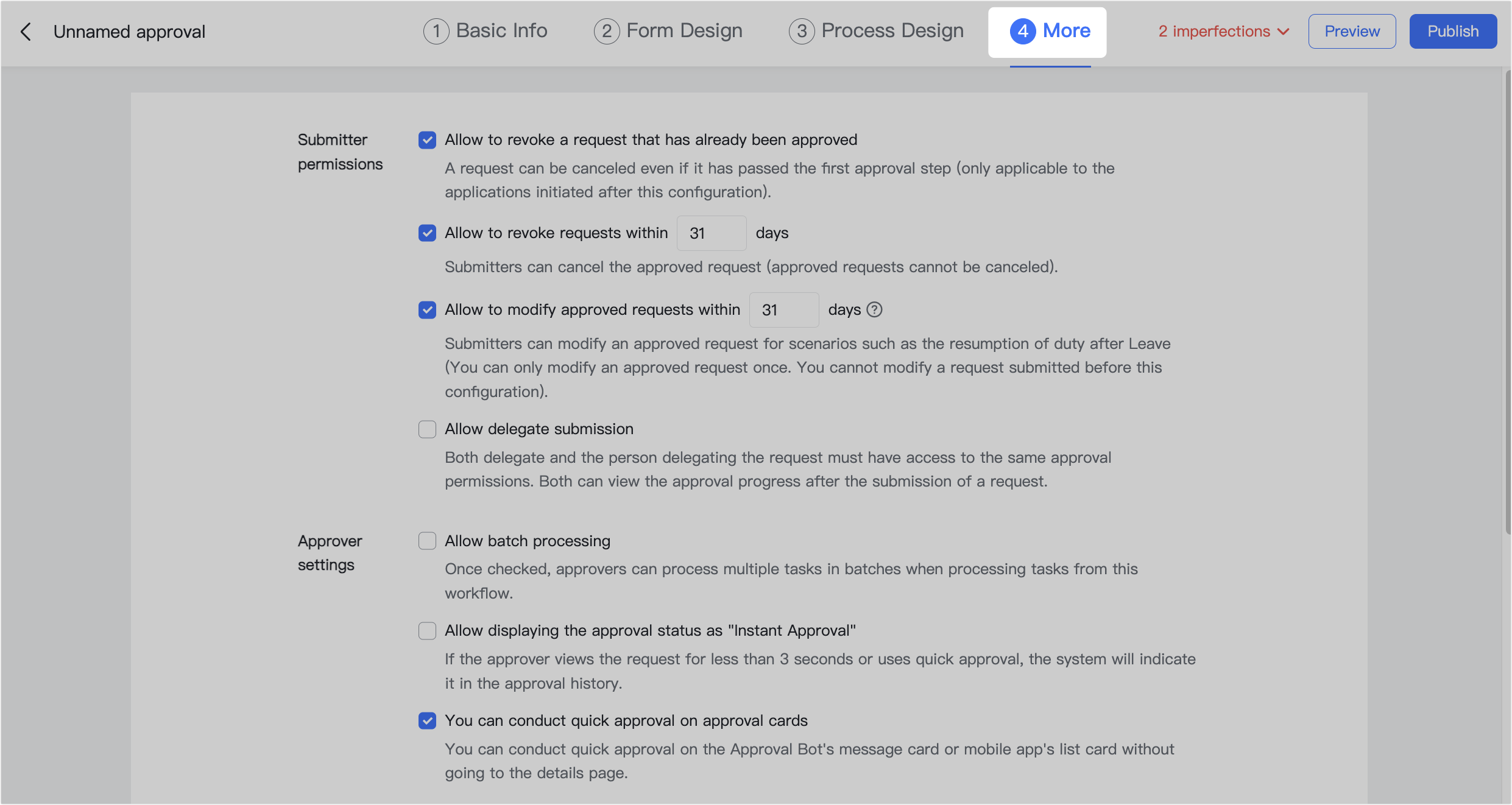
Task: Disable quick approval on approval cards
Action: tap(427, 720)
